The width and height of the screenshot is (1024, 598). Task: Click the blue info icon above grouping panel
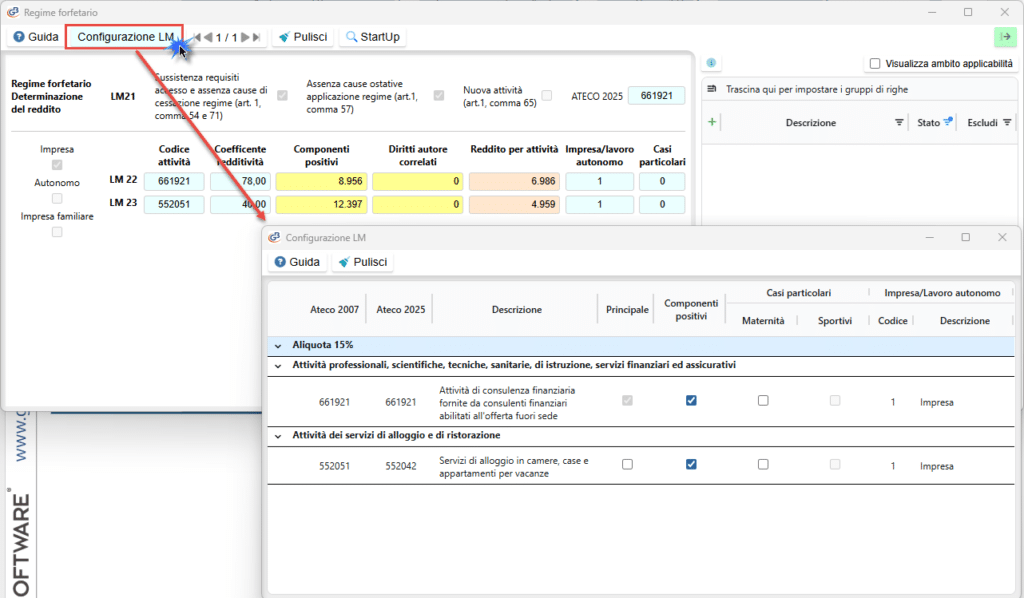click(711, 63)
